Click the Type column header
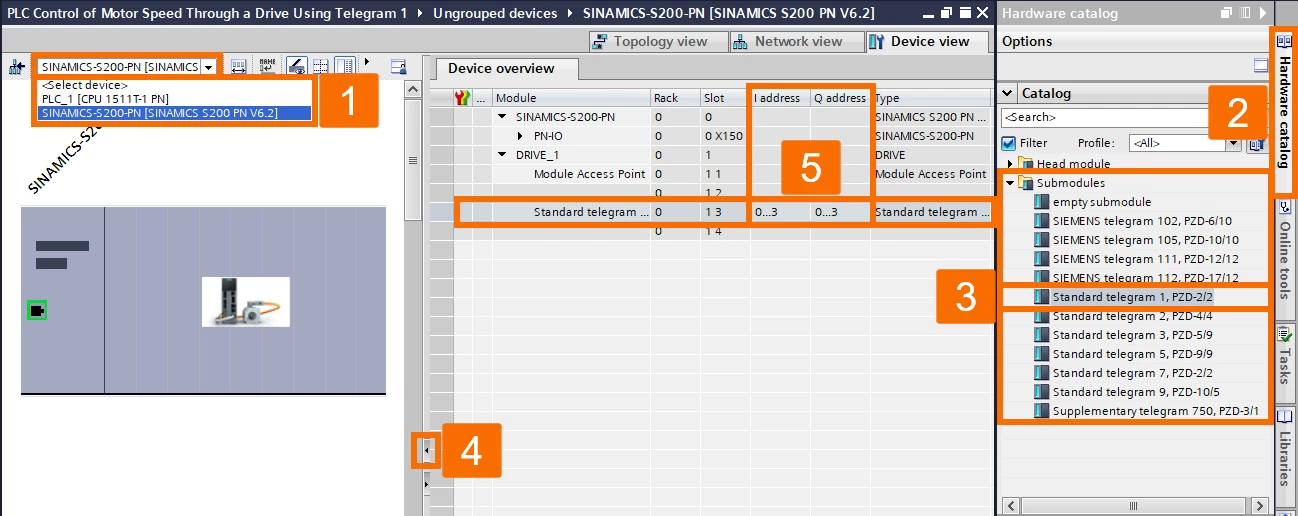The height and width of the screenshot is (516, 1298). tap(931, 98)
